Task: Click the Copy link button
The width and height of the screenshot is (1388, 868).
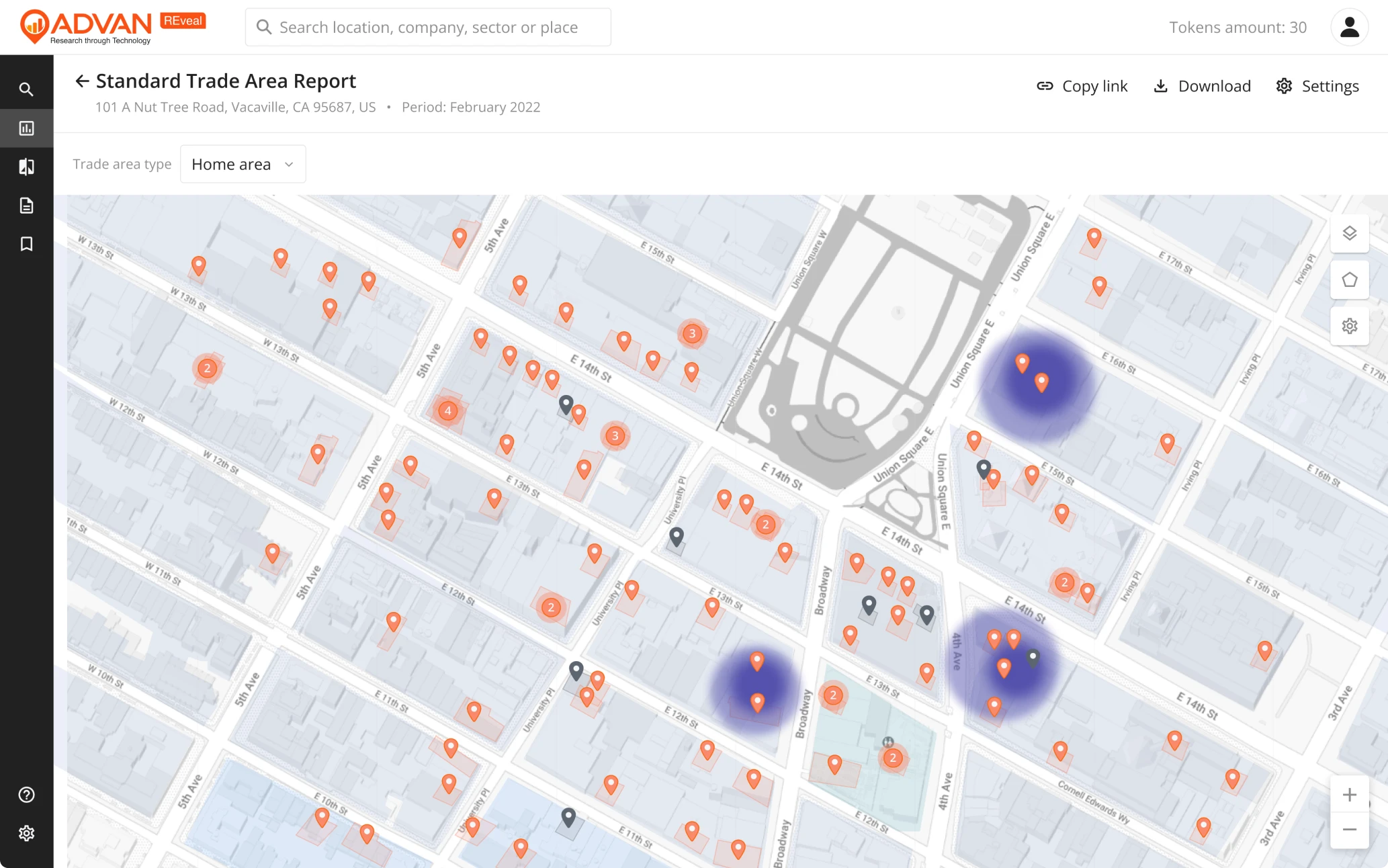Action: [x=1082, y=86]
